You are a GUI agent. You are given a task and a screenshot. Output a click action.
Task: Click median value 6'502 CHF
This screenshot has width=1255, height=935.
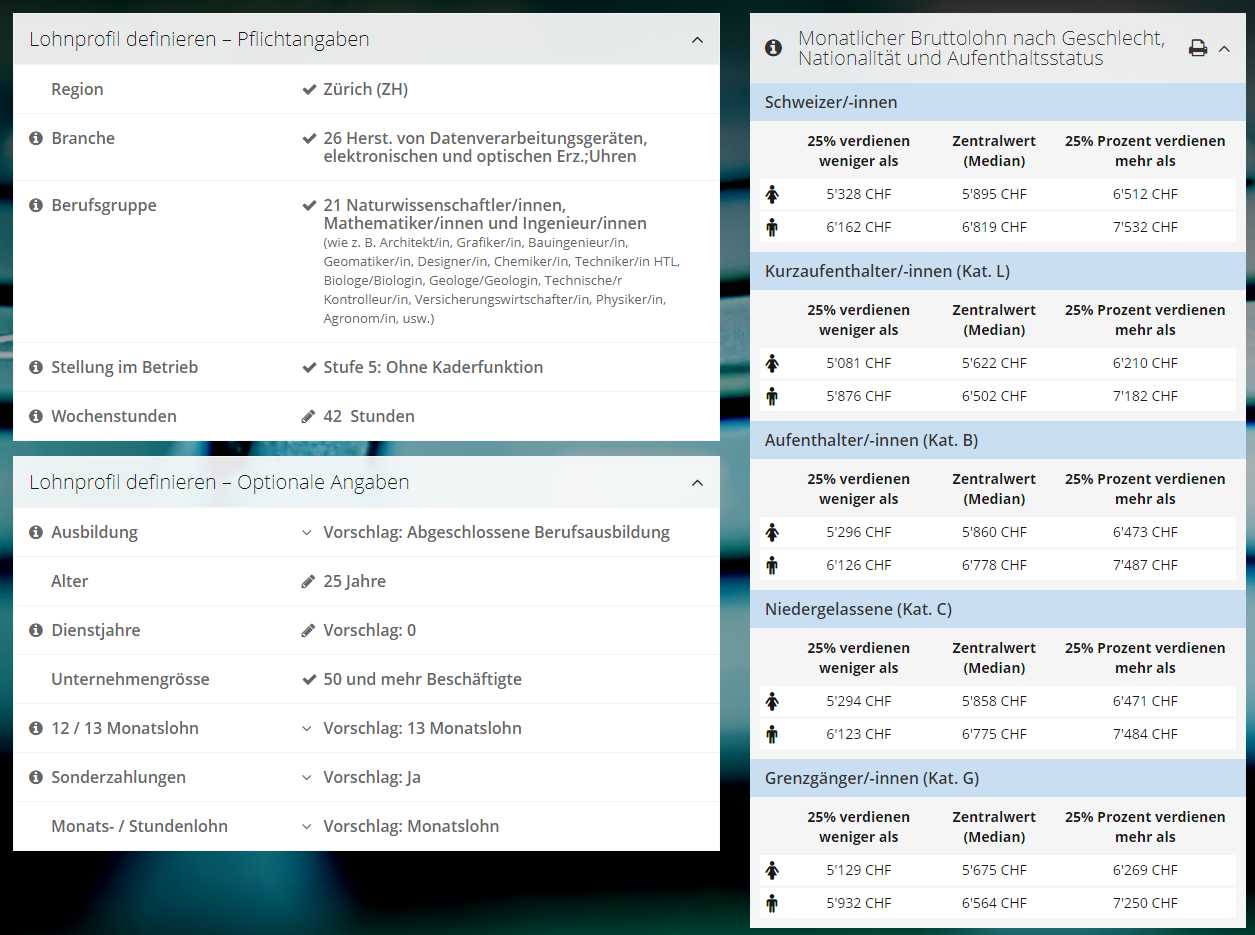[994, 396]
